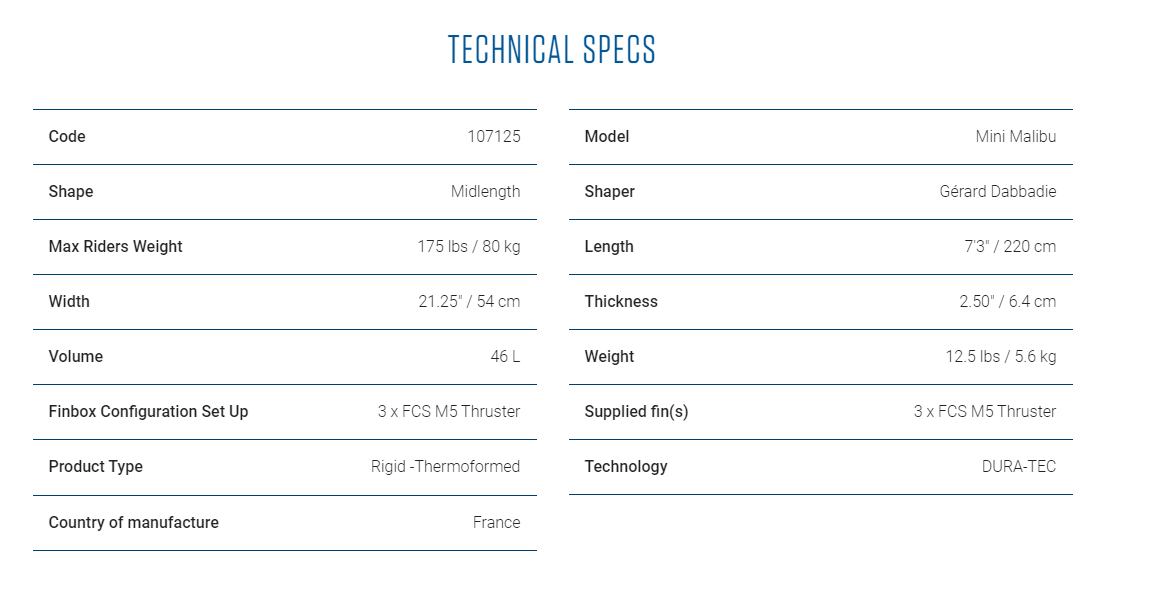Select the product code 107125
Image resolution: width=1162 pixels, height=604 pixels.
494,136
